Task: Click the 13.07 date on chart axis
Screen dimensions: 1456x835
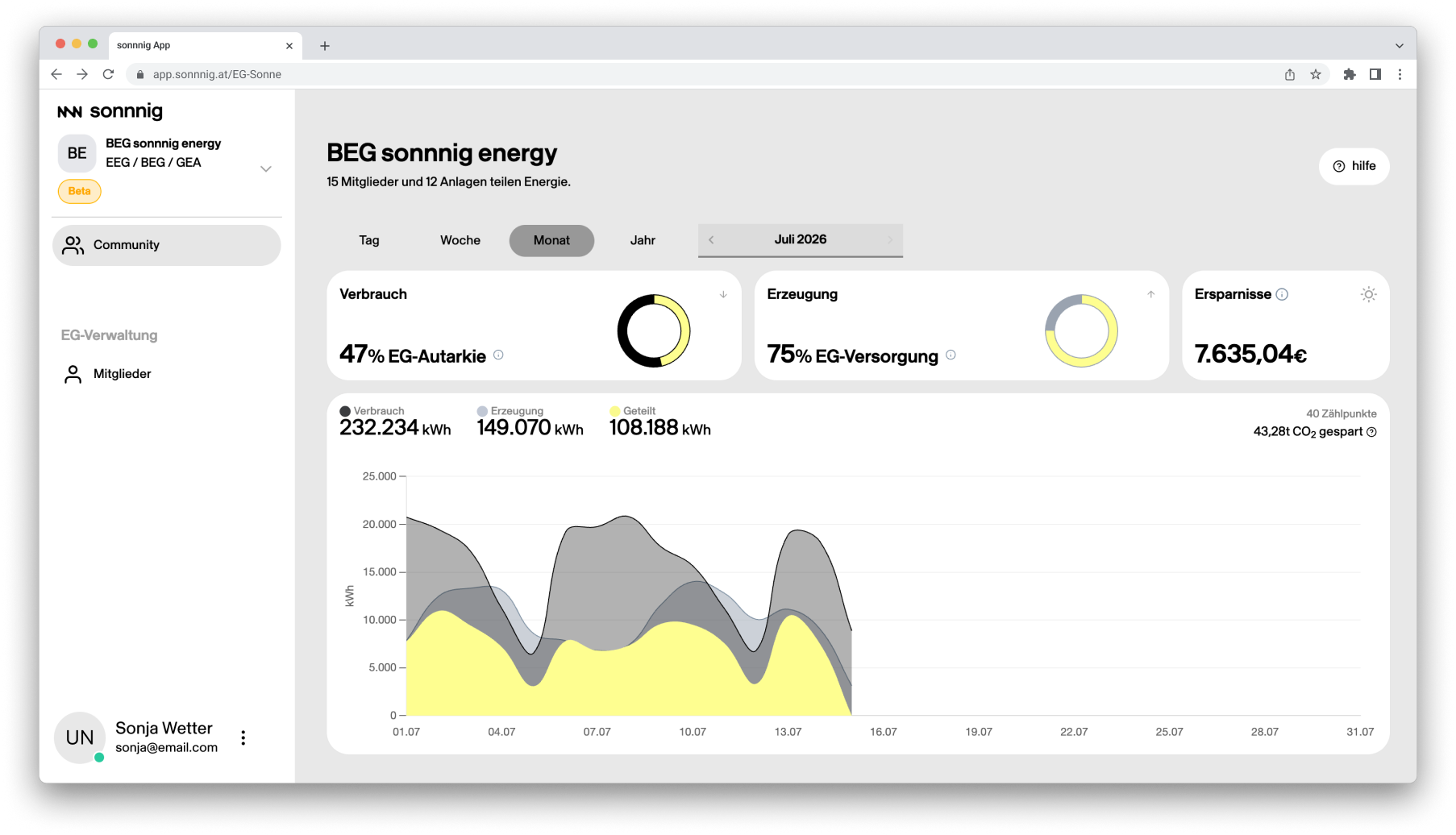Action: coord(788,732)
